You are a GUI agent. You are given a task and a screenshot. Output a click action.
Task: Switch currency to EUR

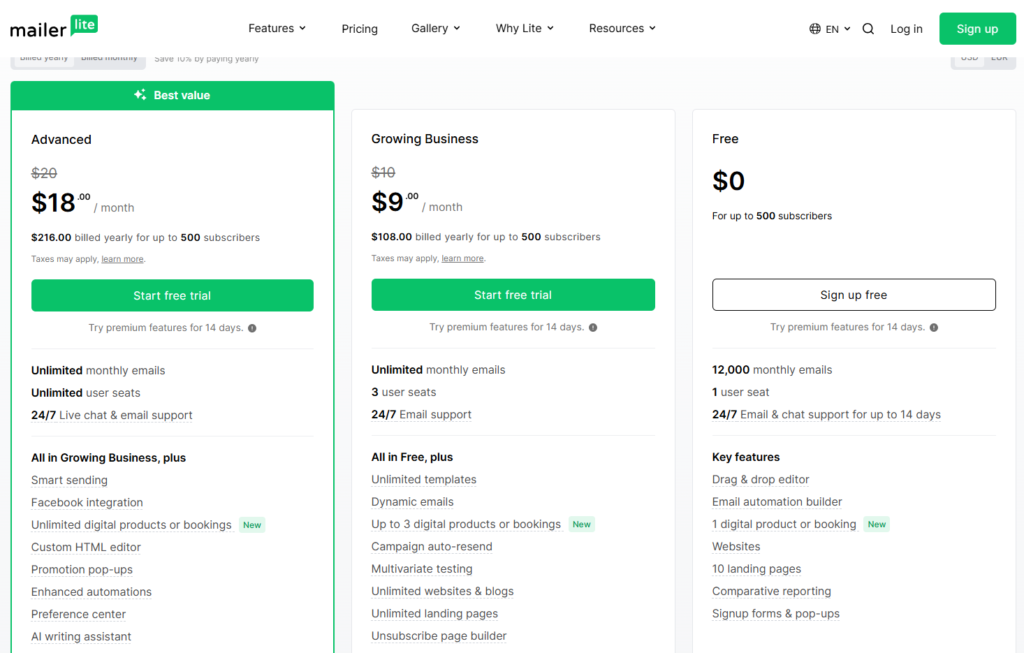pyautogui.click(x=999, y=57)
